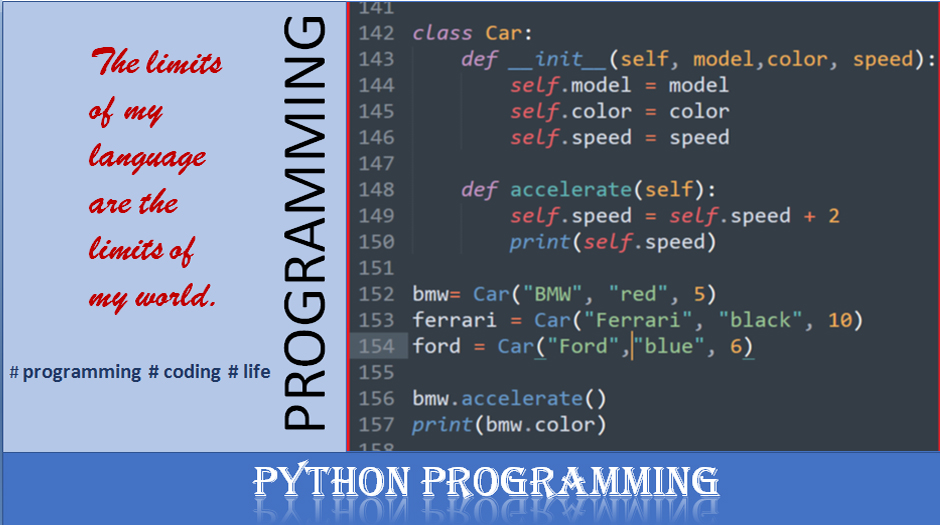Click the '# programming' hashtag

pos(75,372)
